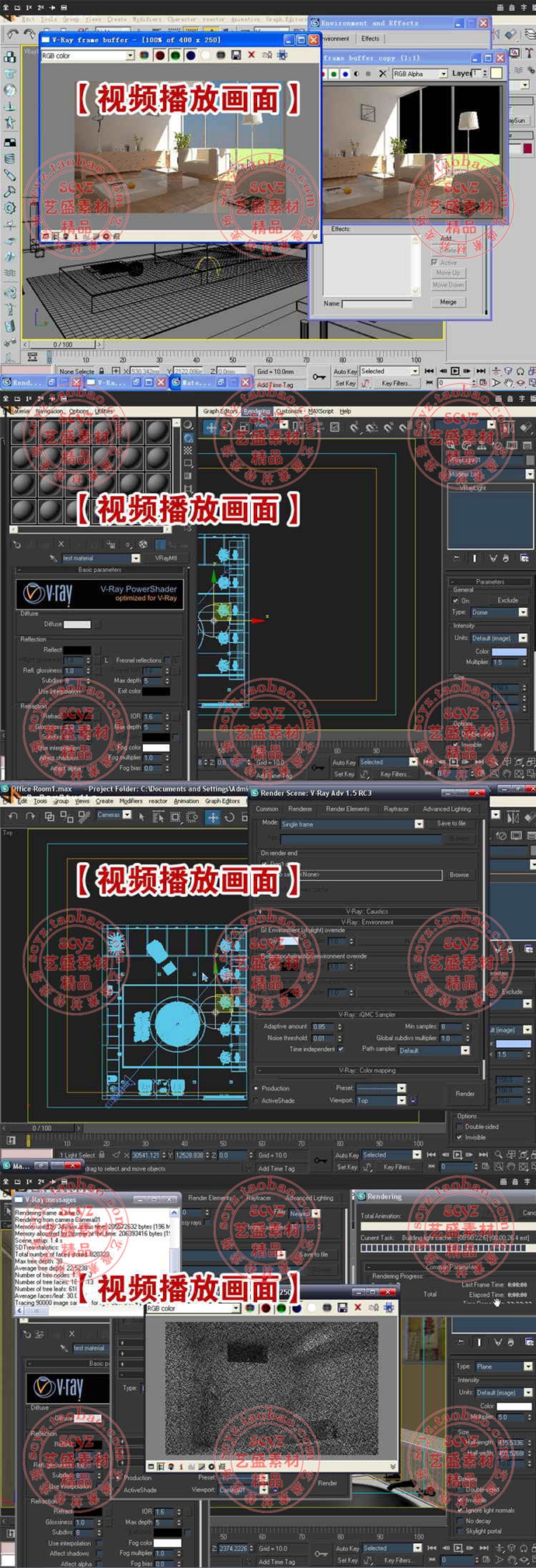
Task: Click the save icon in the noisy render frame buffer
Action: pyautogui.click(x=342, y=1308)
